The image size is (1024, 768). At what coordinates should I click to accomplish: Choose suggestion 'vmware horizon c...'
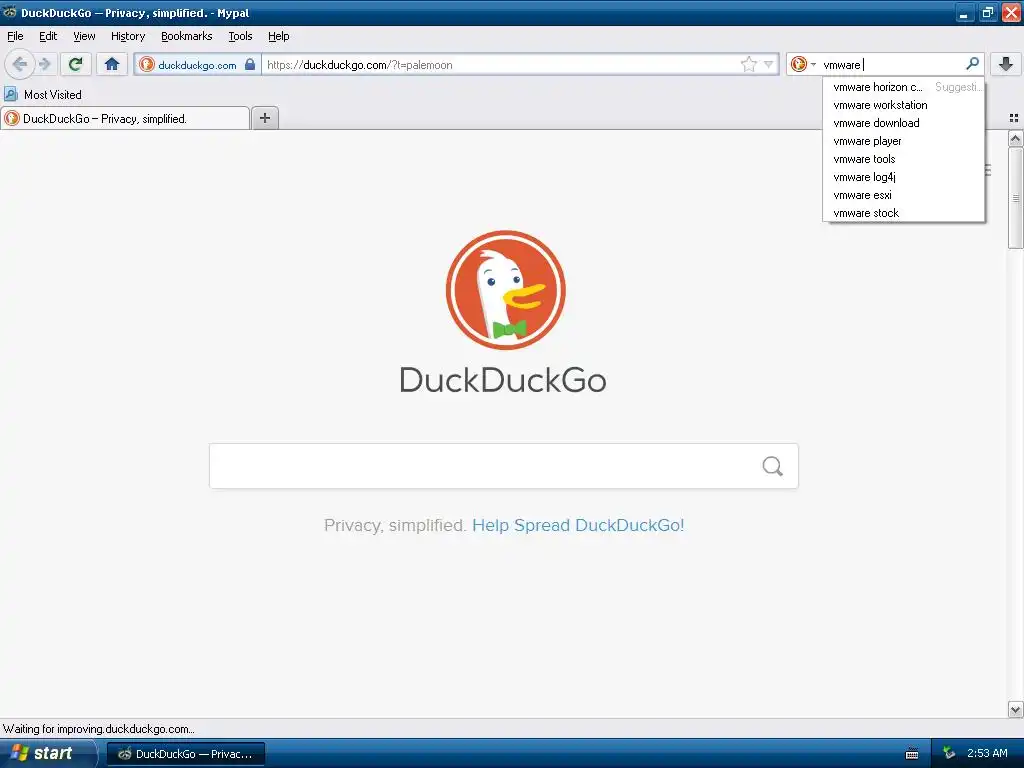903,87
